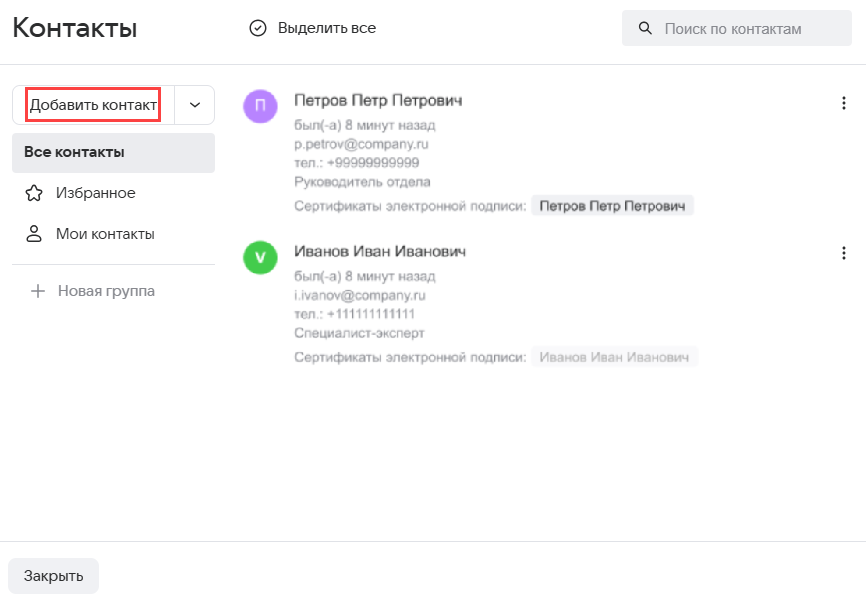Expand the arrow next to Добавить контакт

point(195,105)
